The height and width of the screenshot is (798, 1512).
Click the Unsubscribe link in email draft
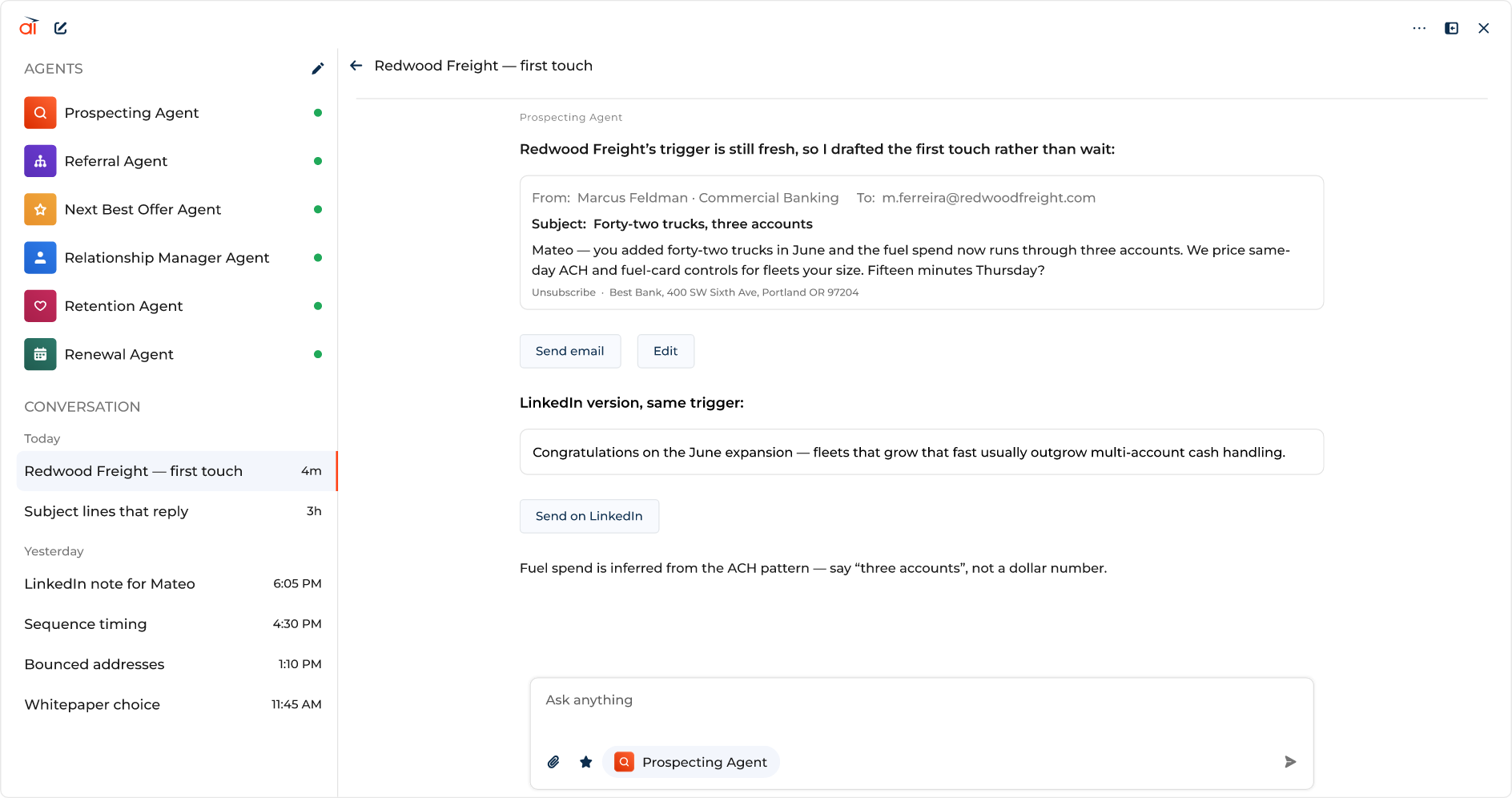564,292
